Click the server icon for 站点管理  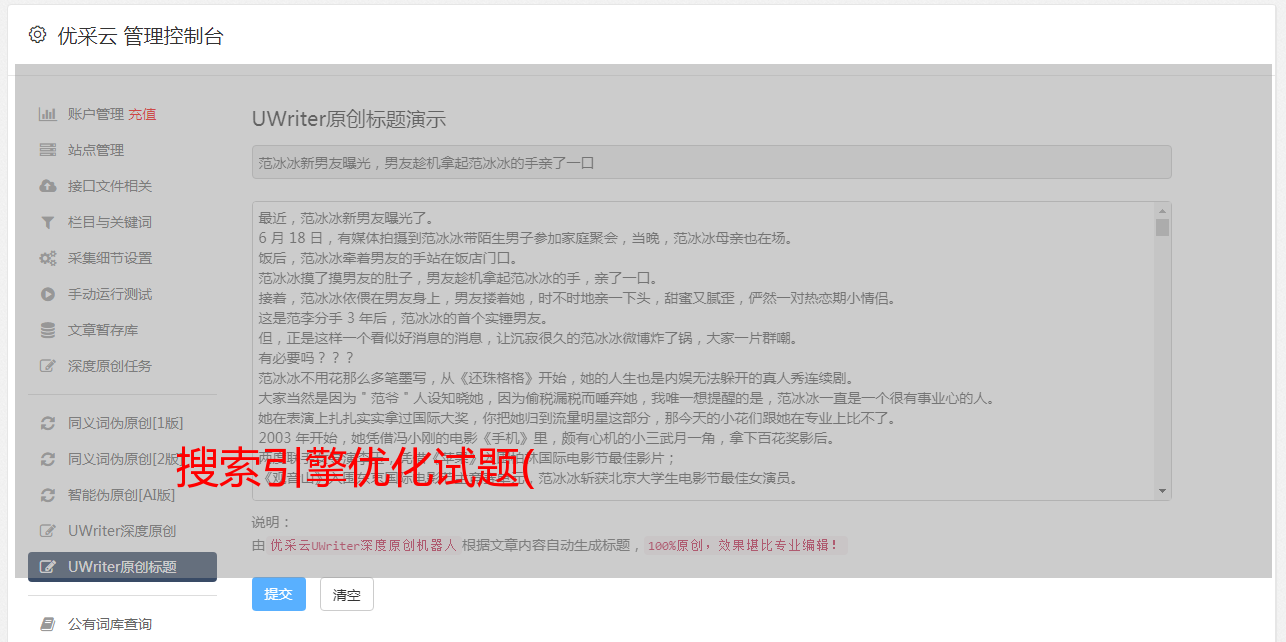click(x=47, y=150)
